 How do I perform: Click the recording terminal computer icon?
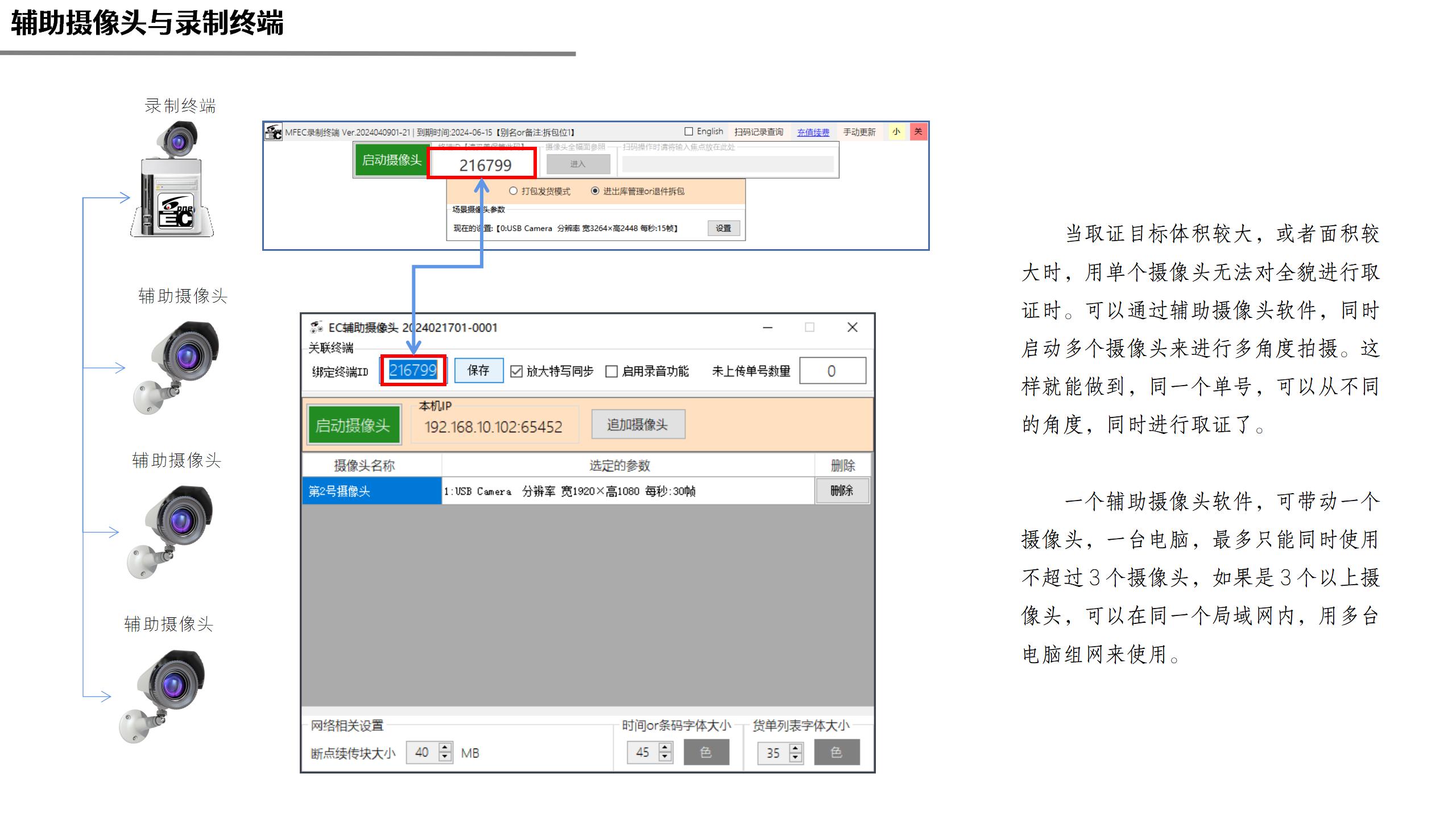pos(174,196)
